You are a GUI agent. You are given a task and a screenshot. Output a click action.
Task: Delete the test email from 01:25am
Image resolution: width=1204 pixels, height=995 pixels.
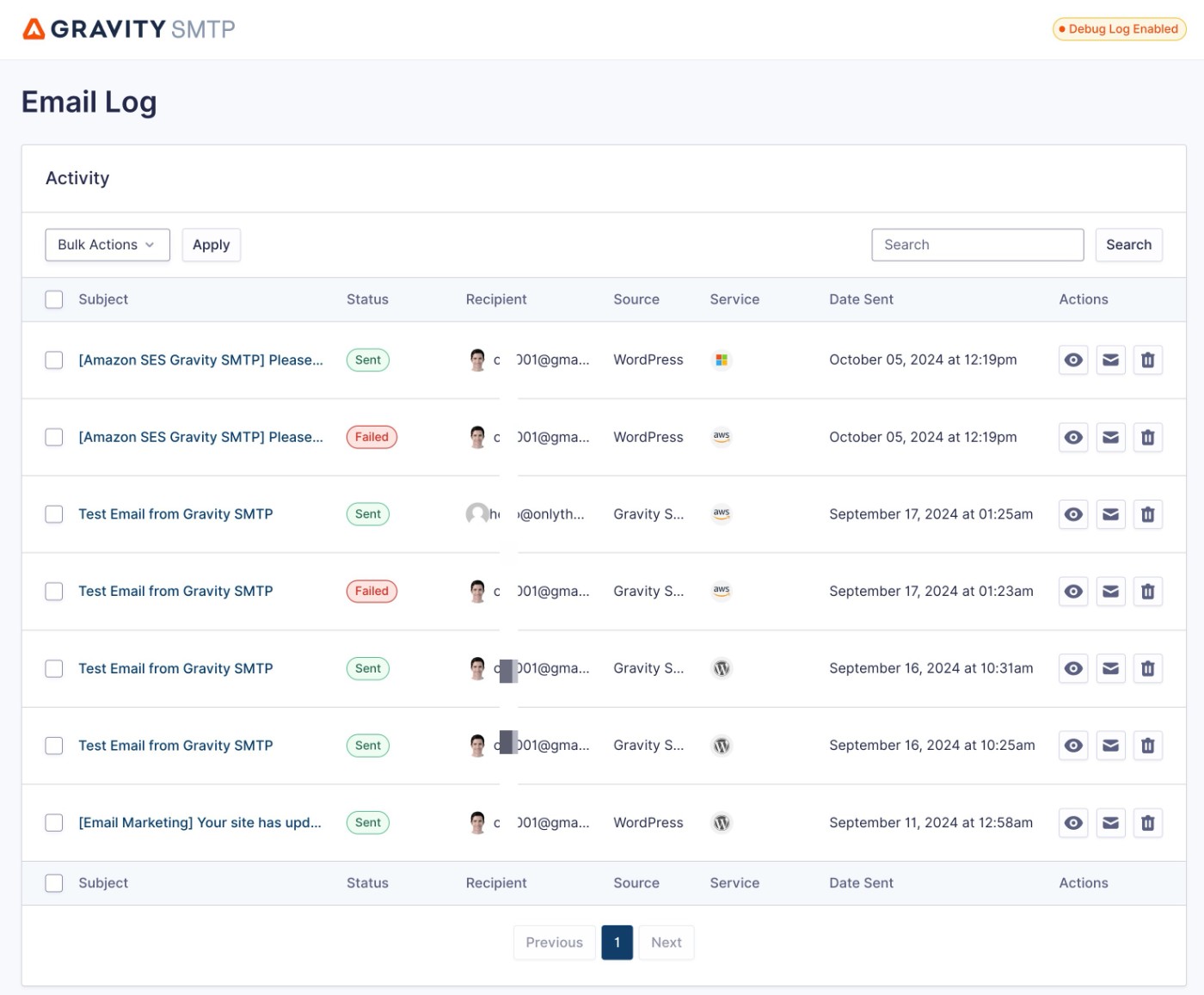pyautogui.click(x=1148, y=514)
